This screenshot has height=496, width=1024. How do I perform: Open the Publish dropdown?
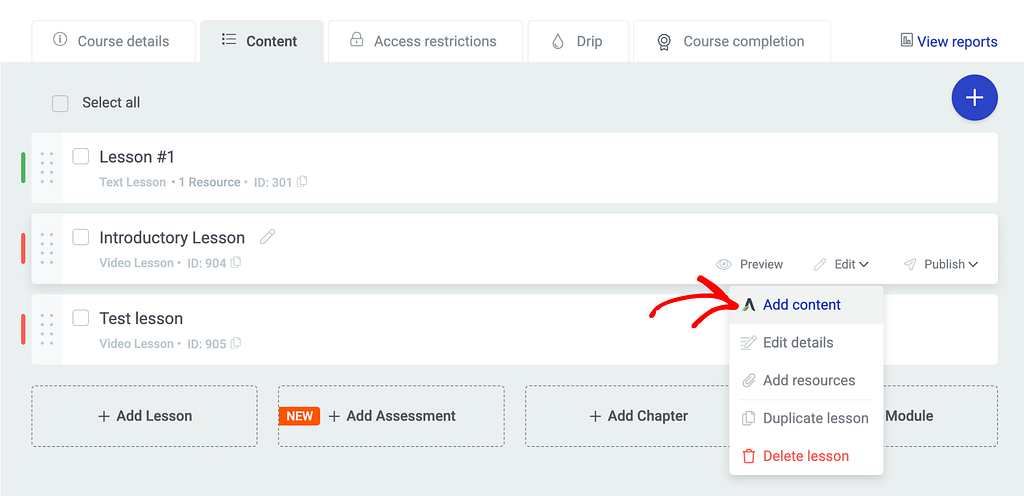coord(941,264)
